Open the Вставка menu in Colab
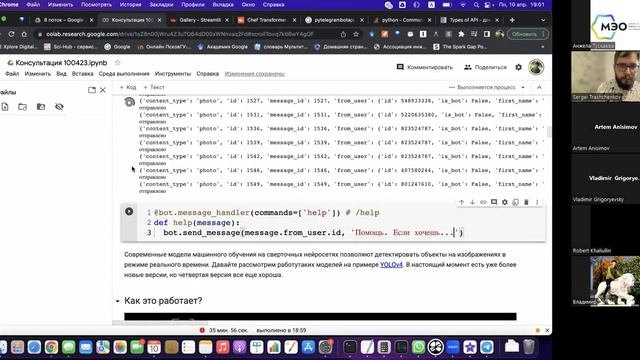The image size is (640, 360). pos(82,74)
